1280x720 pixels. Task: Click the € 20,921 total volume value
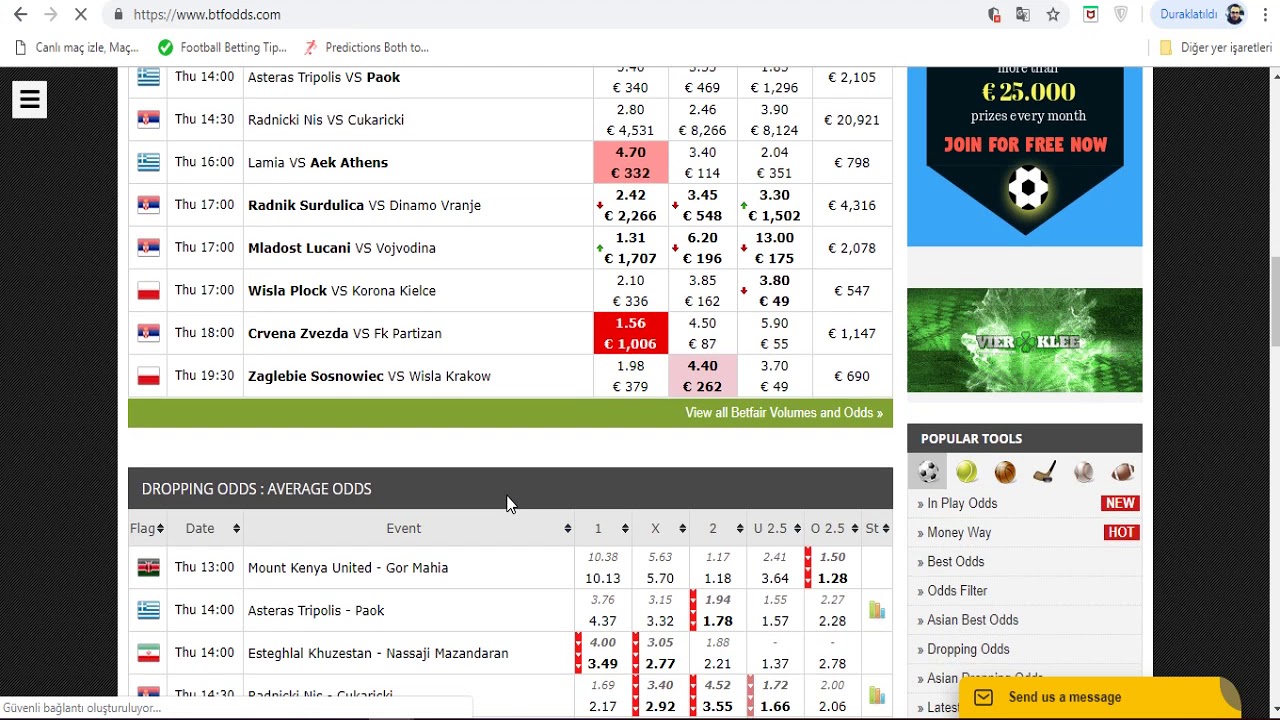pyautogui.click(x=852, y=120)
